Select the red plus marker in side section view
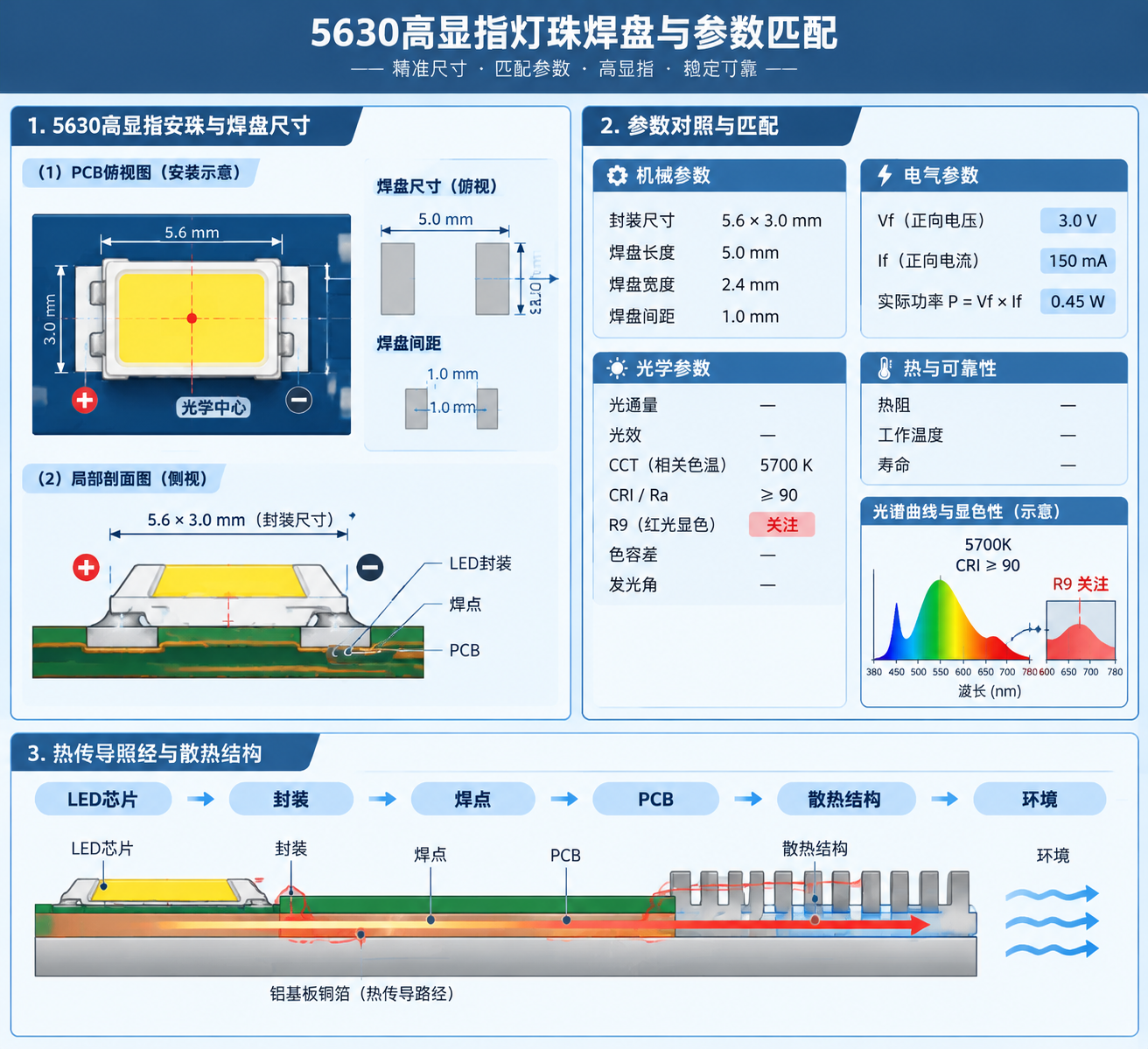This screenshot has height=1049, width=1148. [x=86, y=567]
